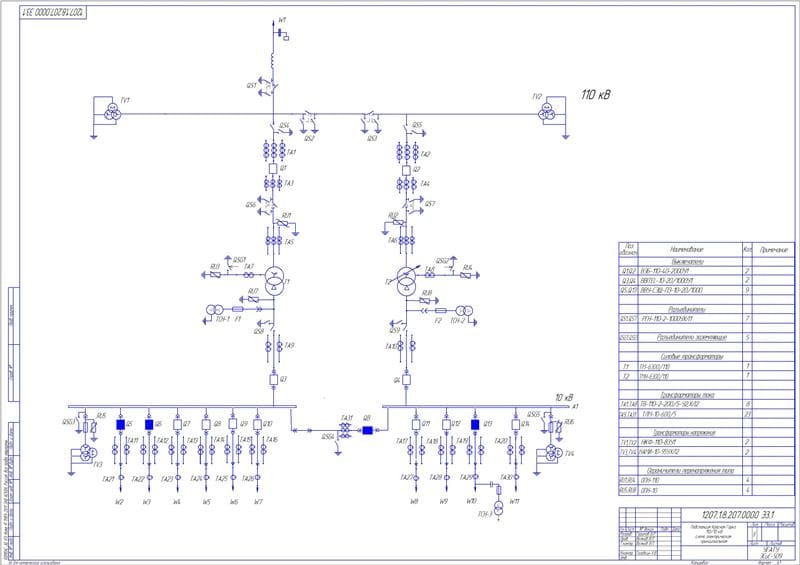Select the F2 fuse symbol
800x565 pixels.
tap(441, 310)
